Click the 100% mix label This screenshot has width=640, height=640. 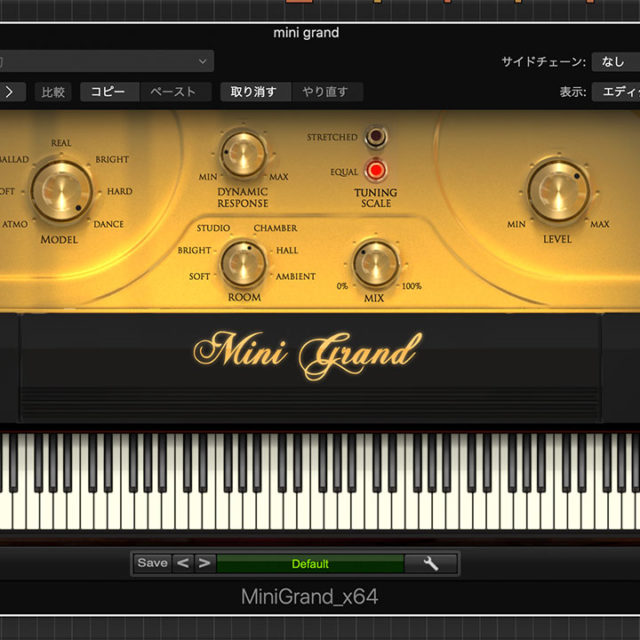tap(411, 286)
